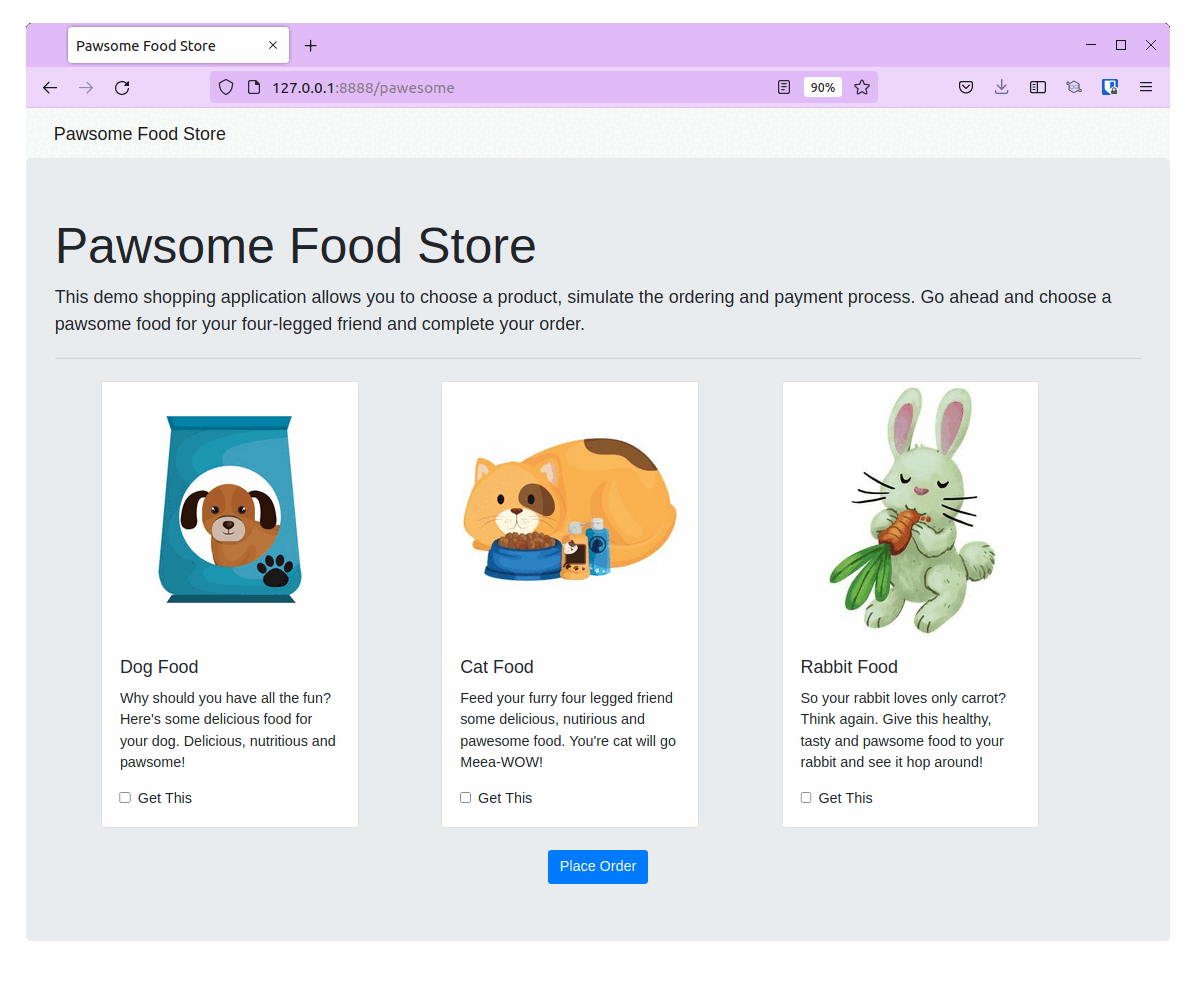
Task: Open the Downloads panel
Action: [1001, 87]
